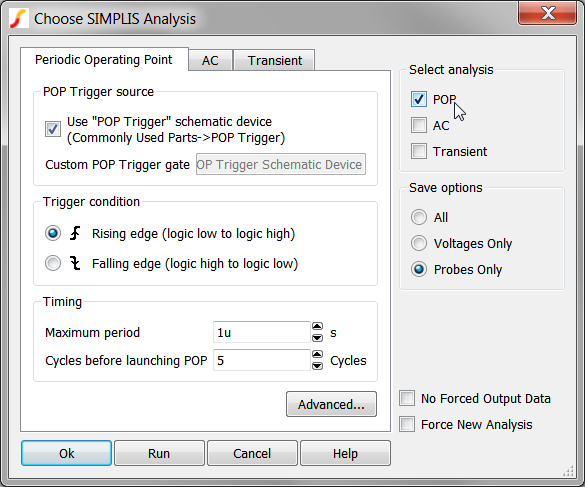Decrease Maximum period with down arrow

point(317,338)
